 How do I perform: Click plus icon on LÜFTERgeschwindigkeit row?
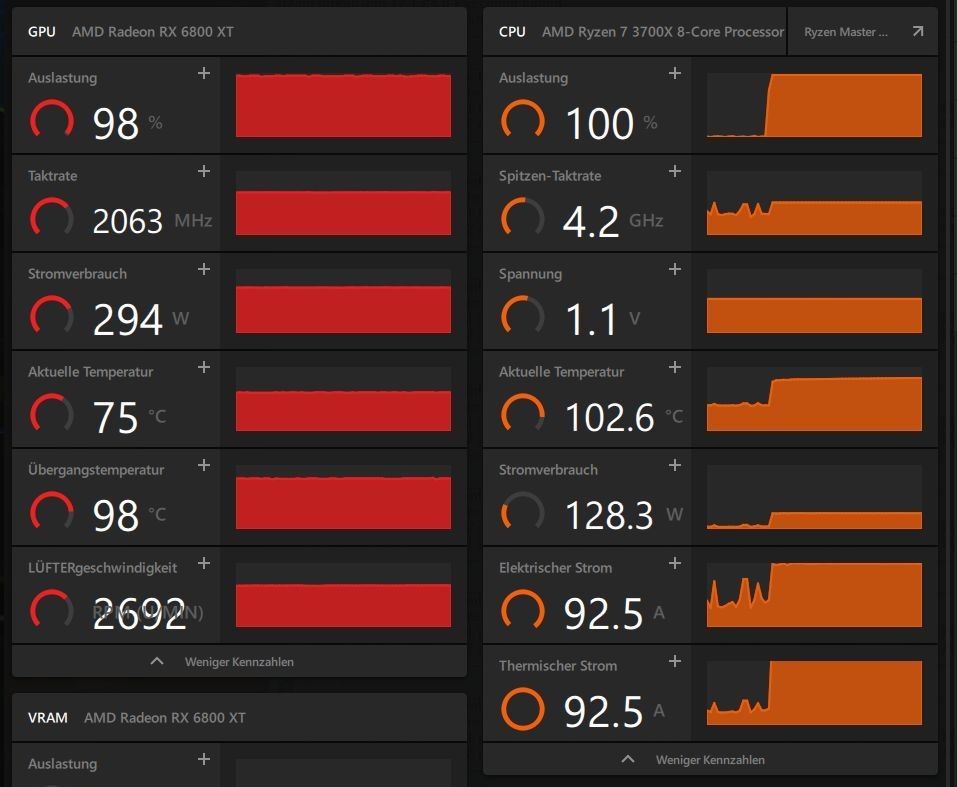(204, 563)
